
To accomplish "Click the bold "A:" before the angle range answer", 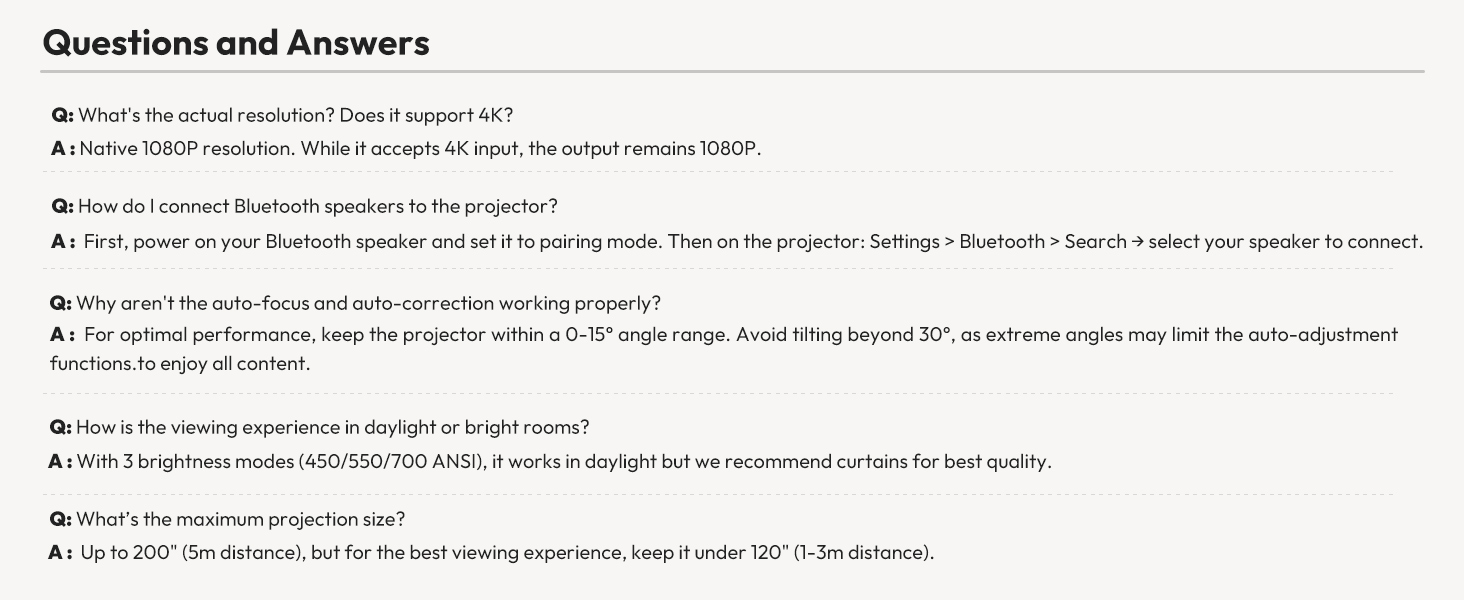I will [x=62, y=335].
